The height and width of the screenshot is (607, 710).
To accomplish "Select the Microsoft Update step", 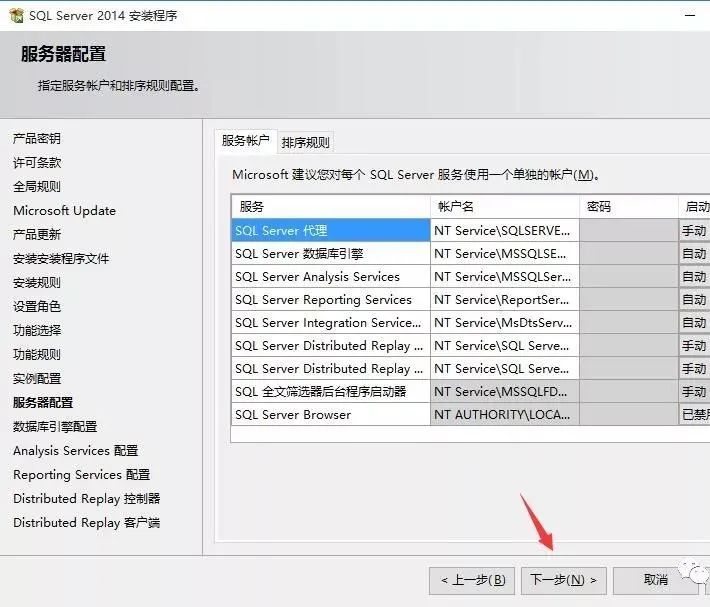I will point(64,210).
